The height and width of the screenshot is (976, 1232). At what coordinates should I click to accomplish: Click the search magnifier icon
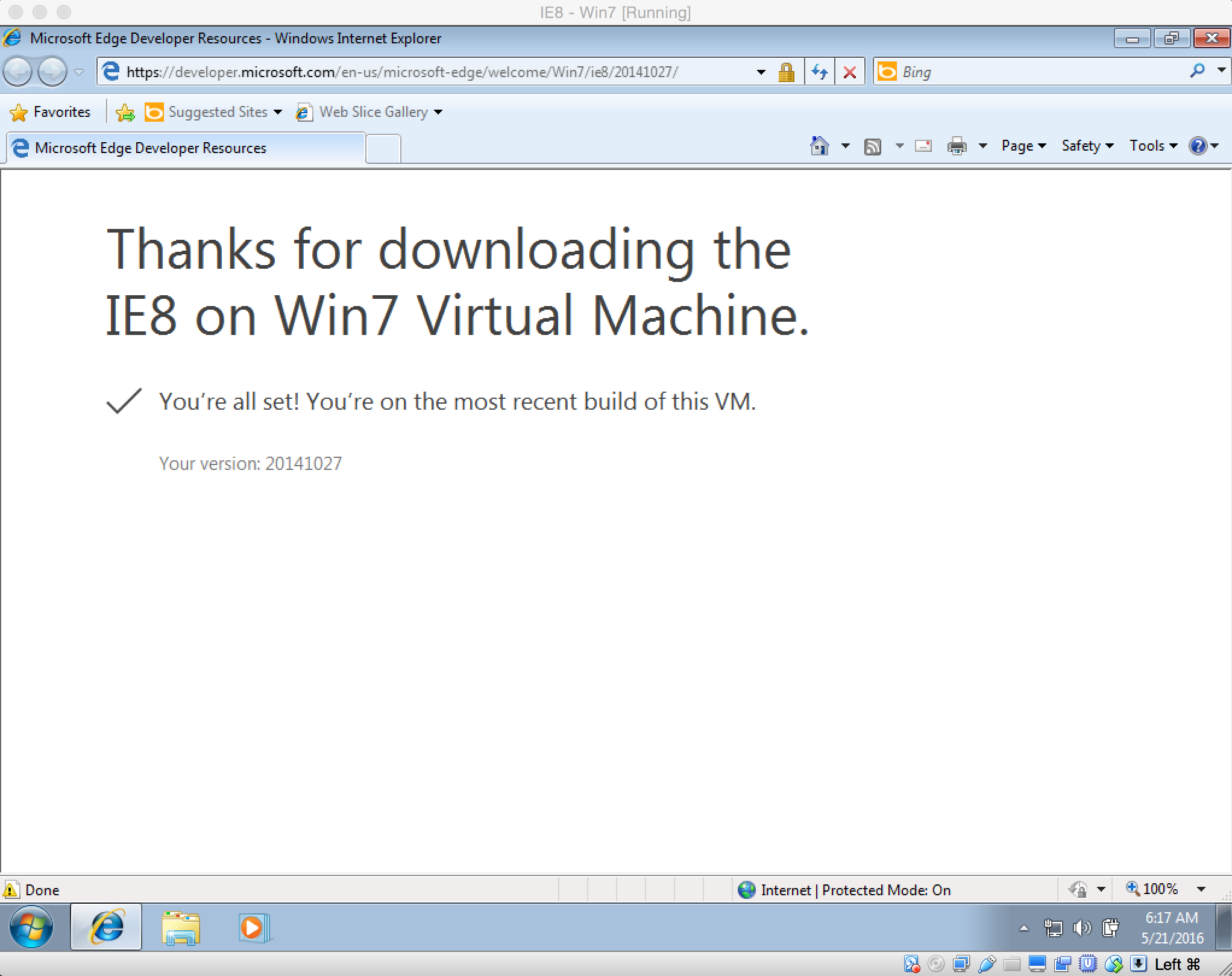(x=1198, y=71)
